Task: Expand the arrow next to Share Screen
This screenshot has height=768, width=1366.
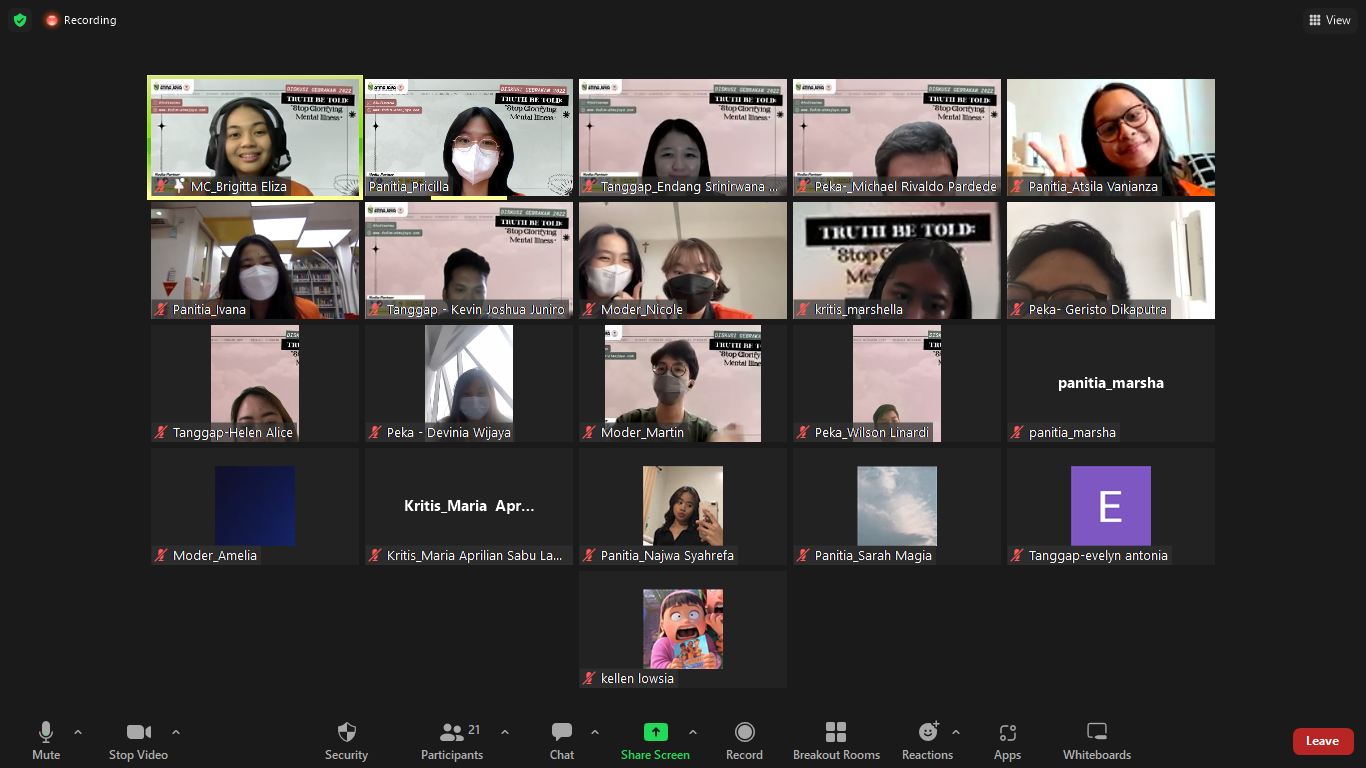Action: [x=693, y=732]
